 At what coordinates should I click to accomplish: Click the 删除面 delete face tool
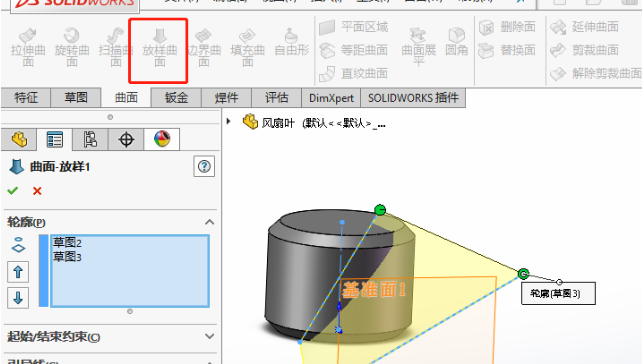[x=507, y=27]
